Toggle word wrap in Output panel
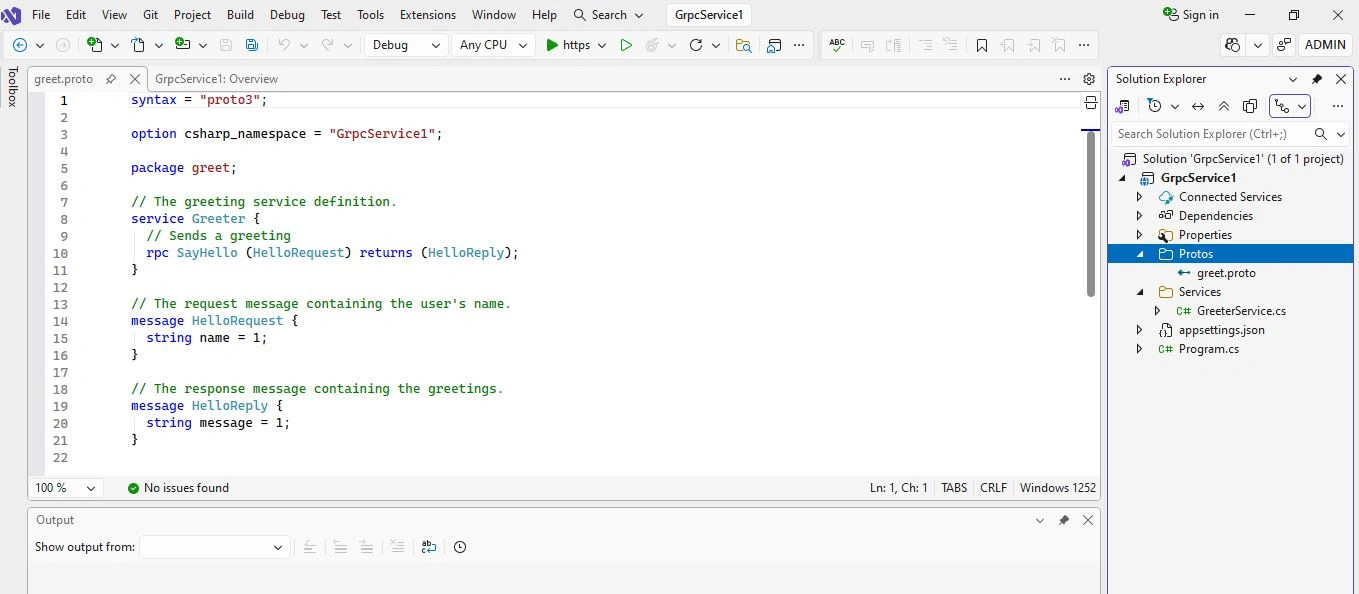Image resolution: width=1359 pixels, height=594 pixels. pyautogui.click(x=429, y=547)
